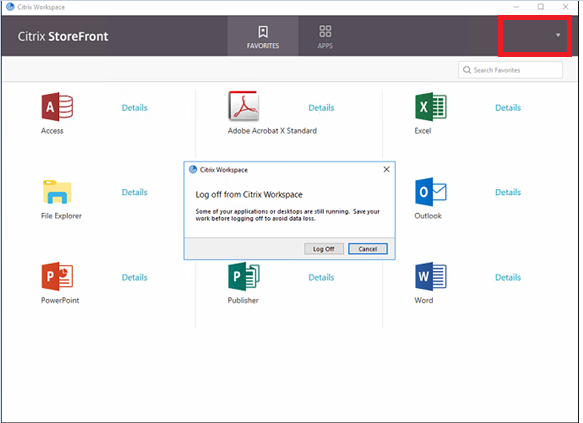
Task: Click the File Explorer label
Action: [x=61, y=216]
